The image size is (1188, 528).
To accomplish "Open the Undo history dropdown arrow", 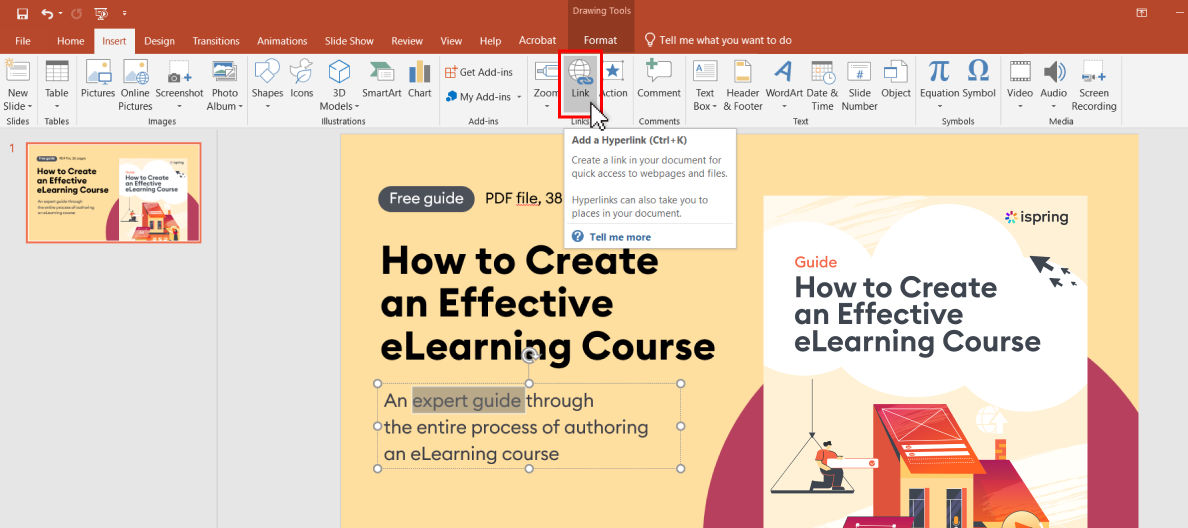I will click(61, 14).
